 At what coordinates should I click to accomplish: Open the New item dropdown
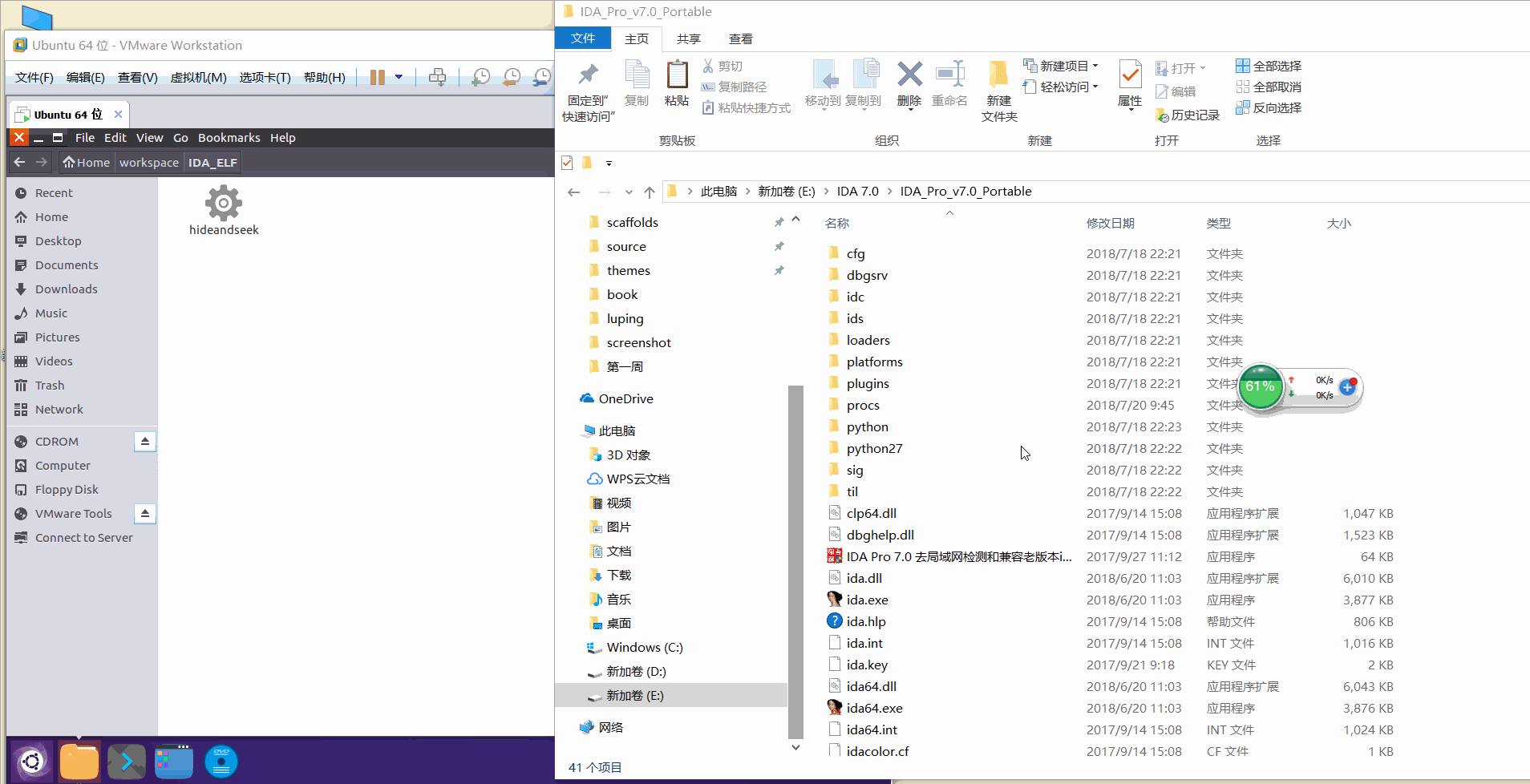(1095, 66)
